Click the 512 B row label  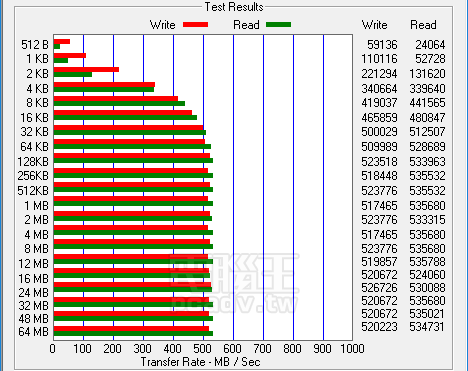click(35, 45)
